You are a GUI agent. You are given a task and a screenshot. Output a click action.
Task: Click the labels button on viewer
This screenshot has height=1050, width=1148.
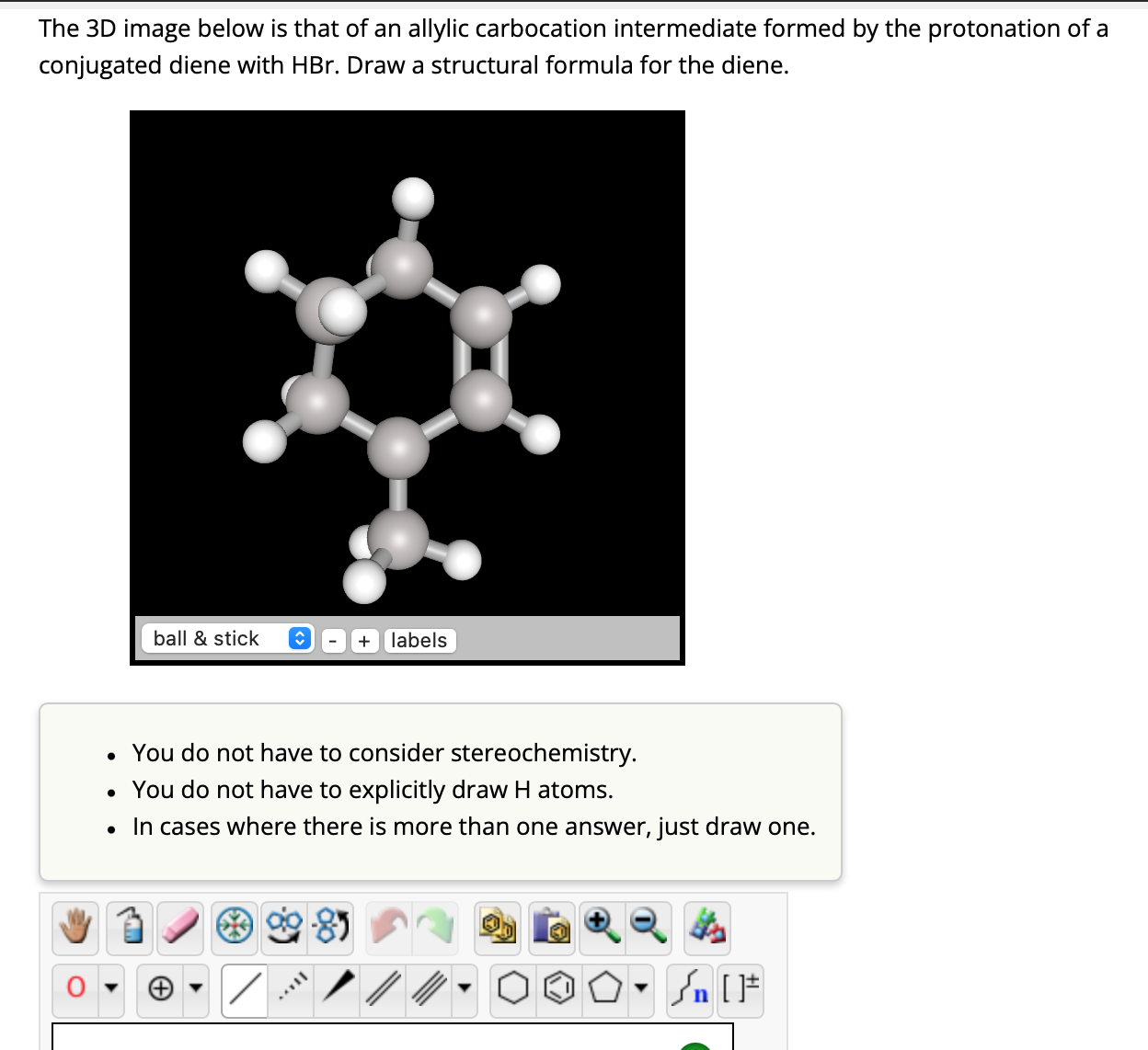[419, 640]
